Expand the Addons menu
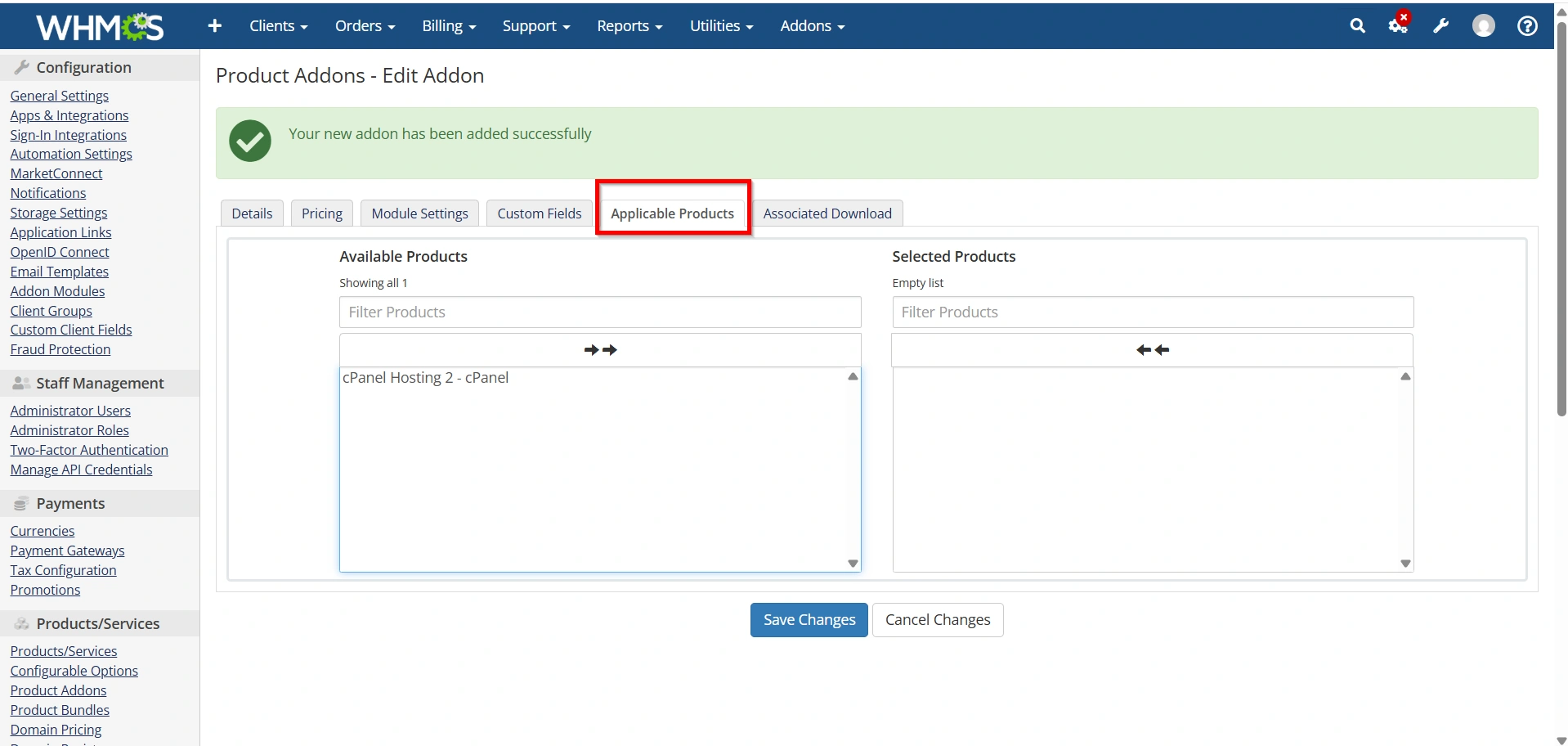The width and height of the screenshot is (1568, 746). [812, 26]
